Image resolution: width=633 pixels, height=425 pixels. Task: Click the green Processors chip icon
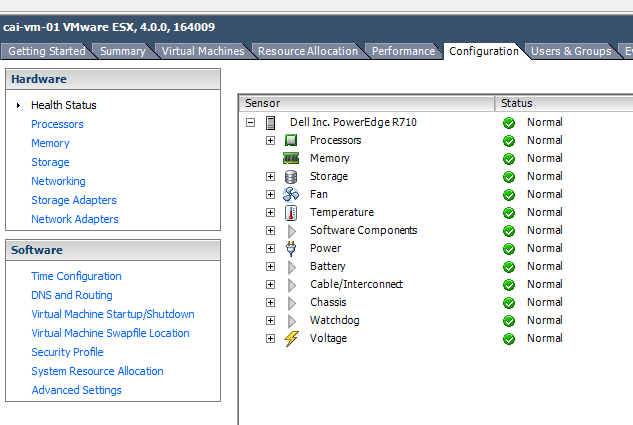(x=291, y=140)
